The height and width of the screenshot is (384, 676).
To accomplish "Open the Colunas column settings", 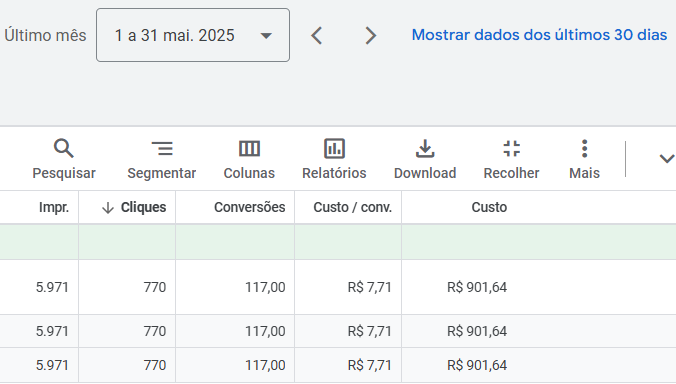I will 249,149.
